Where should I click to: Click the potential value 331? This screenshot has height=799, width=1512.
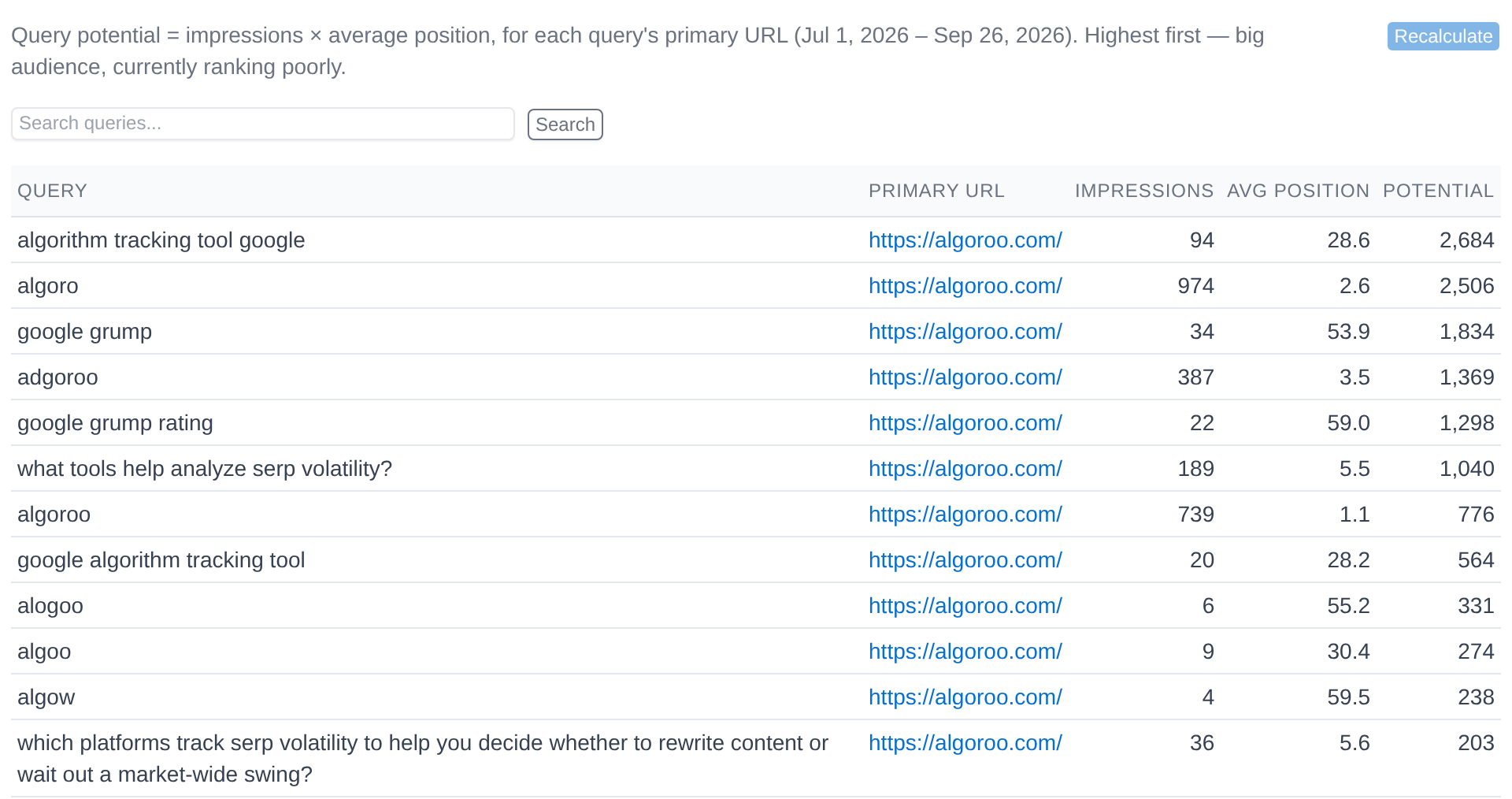pyautogui.click(x=1476, y=606)
